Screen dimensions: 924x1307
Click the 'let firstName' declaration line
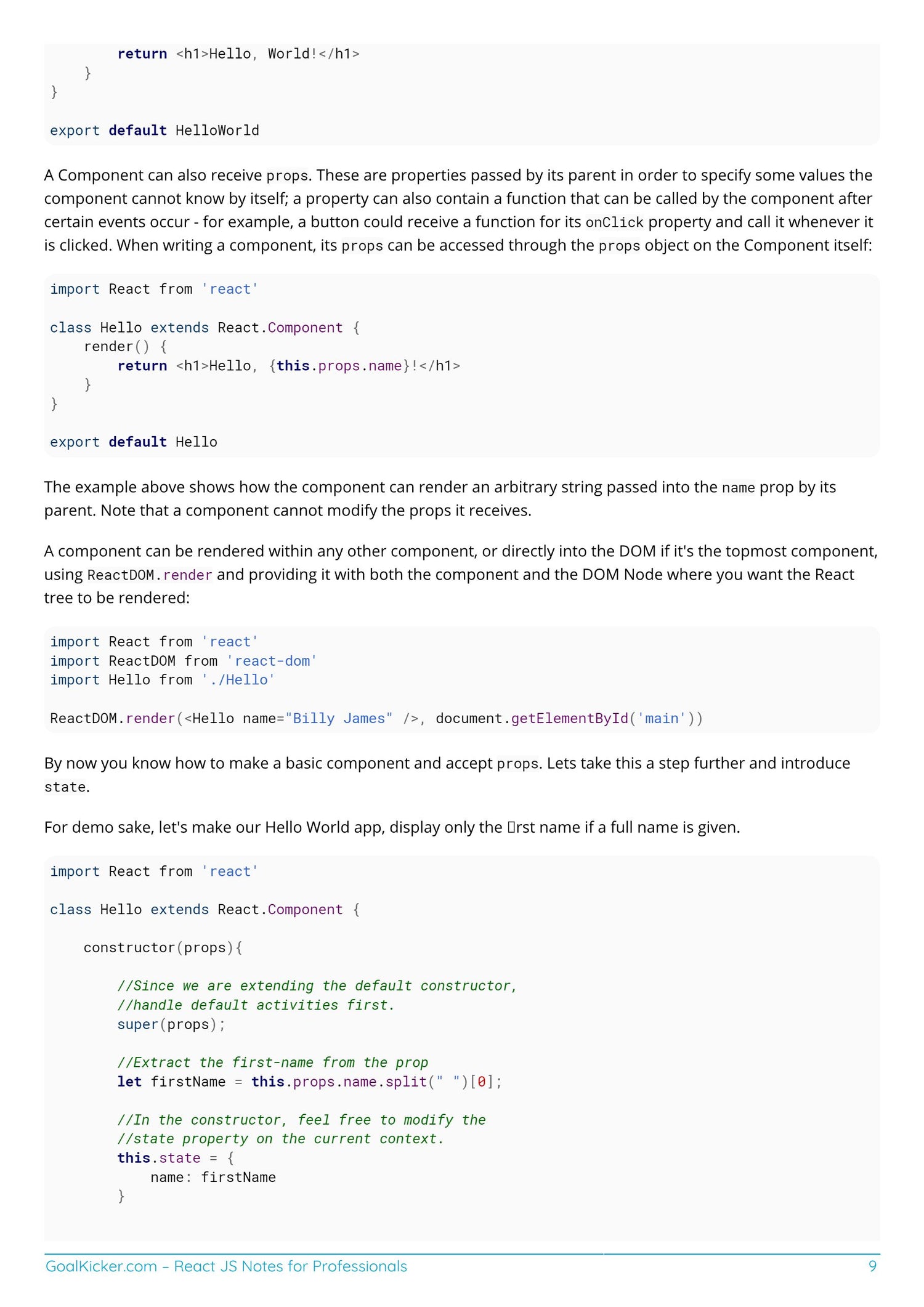[309, 1082]
